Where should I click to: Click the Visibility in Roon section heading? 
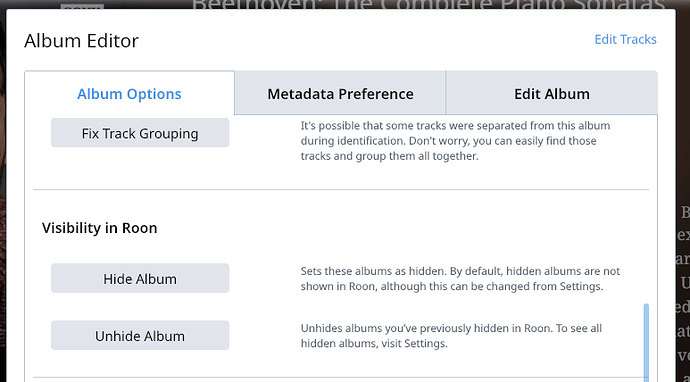click(x=99, y=228)
